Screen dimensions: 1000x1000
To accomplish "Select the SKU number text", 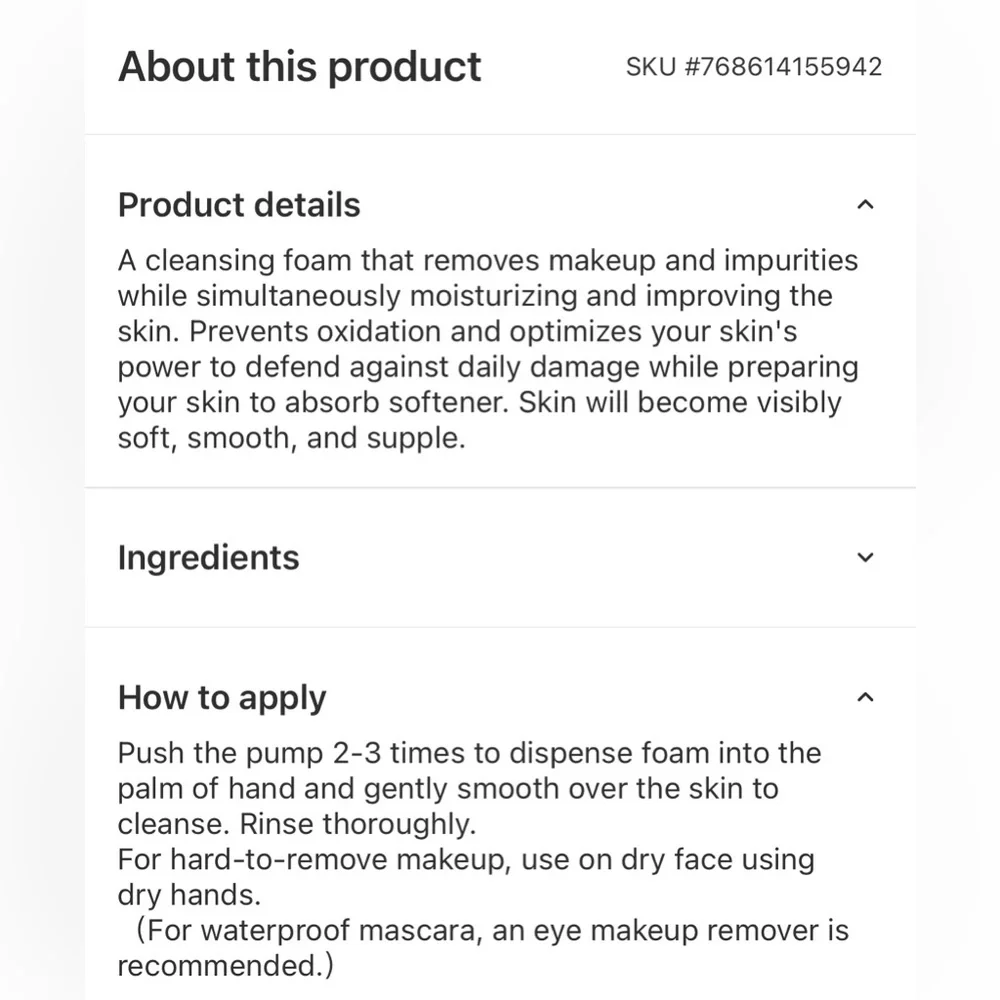I will 754,67.
